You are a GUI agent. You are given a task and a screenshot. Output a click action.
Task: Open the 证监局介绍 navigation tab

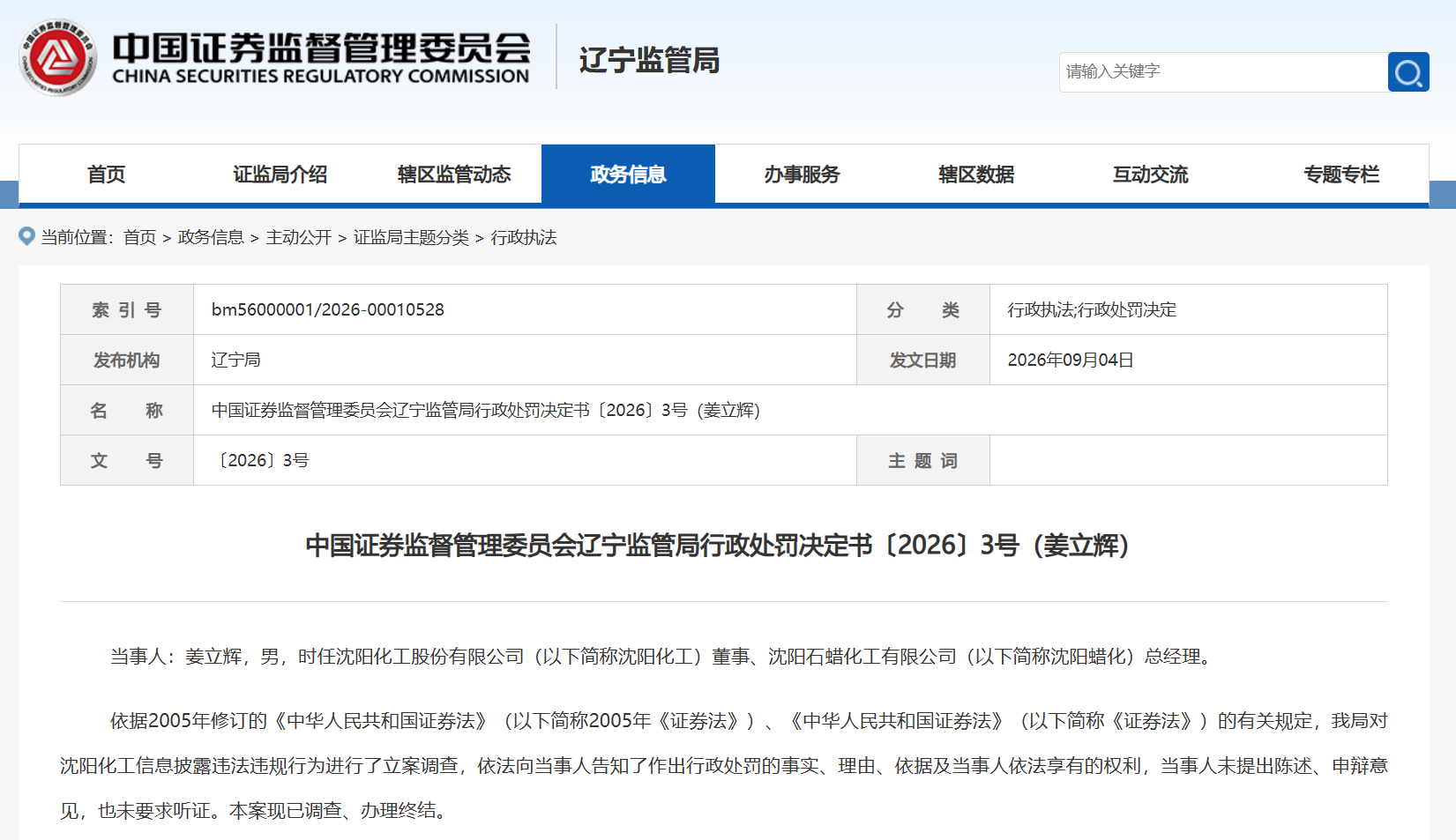tap(280, 175)
